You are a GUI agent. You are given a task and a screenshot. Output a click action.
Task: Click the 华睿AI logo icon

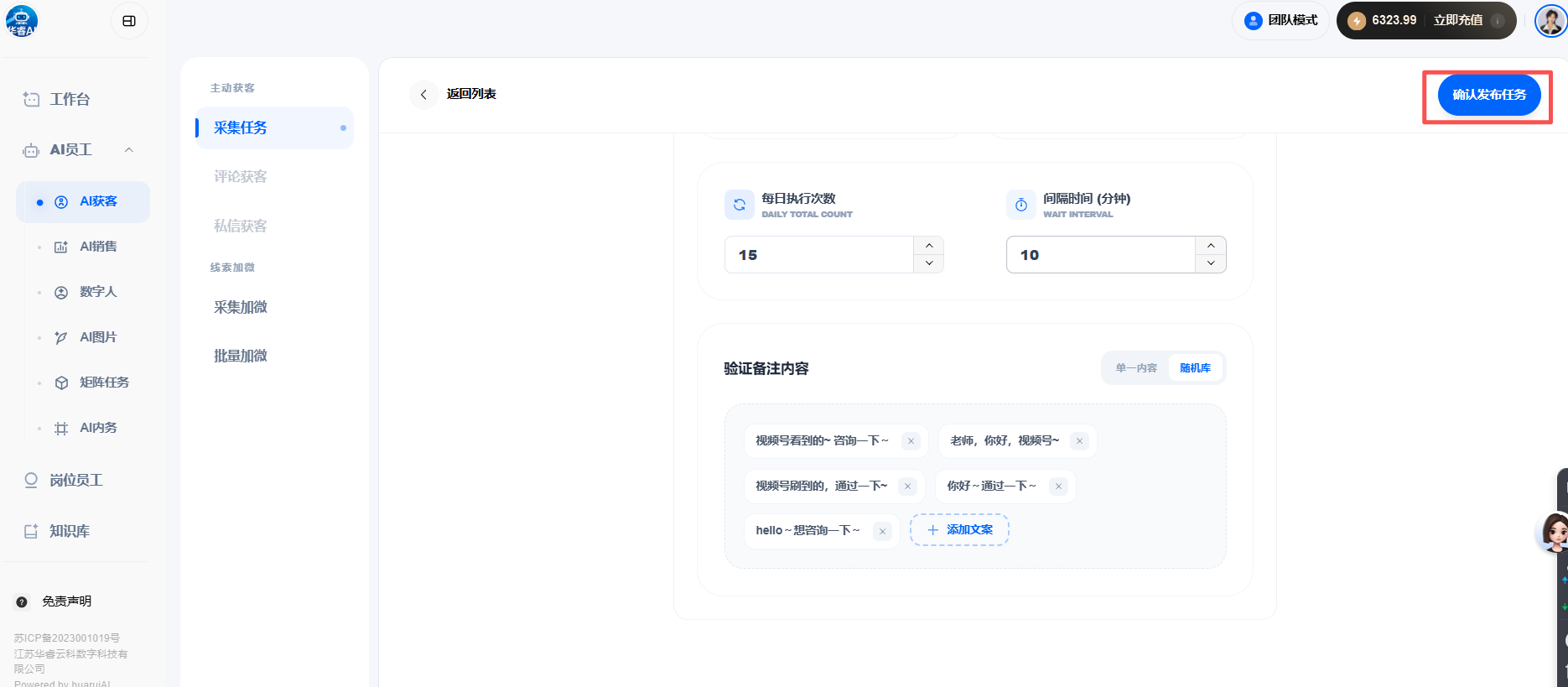pyautogui.click(x=21, y=21)
